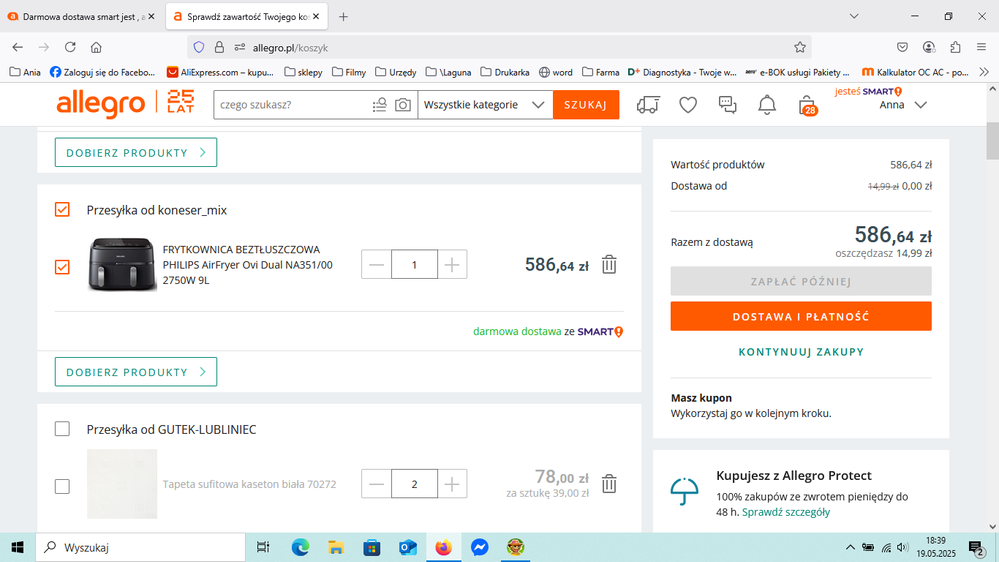
Task: Click the SZUKAJ search button
Action: click(x=586, y=104)
